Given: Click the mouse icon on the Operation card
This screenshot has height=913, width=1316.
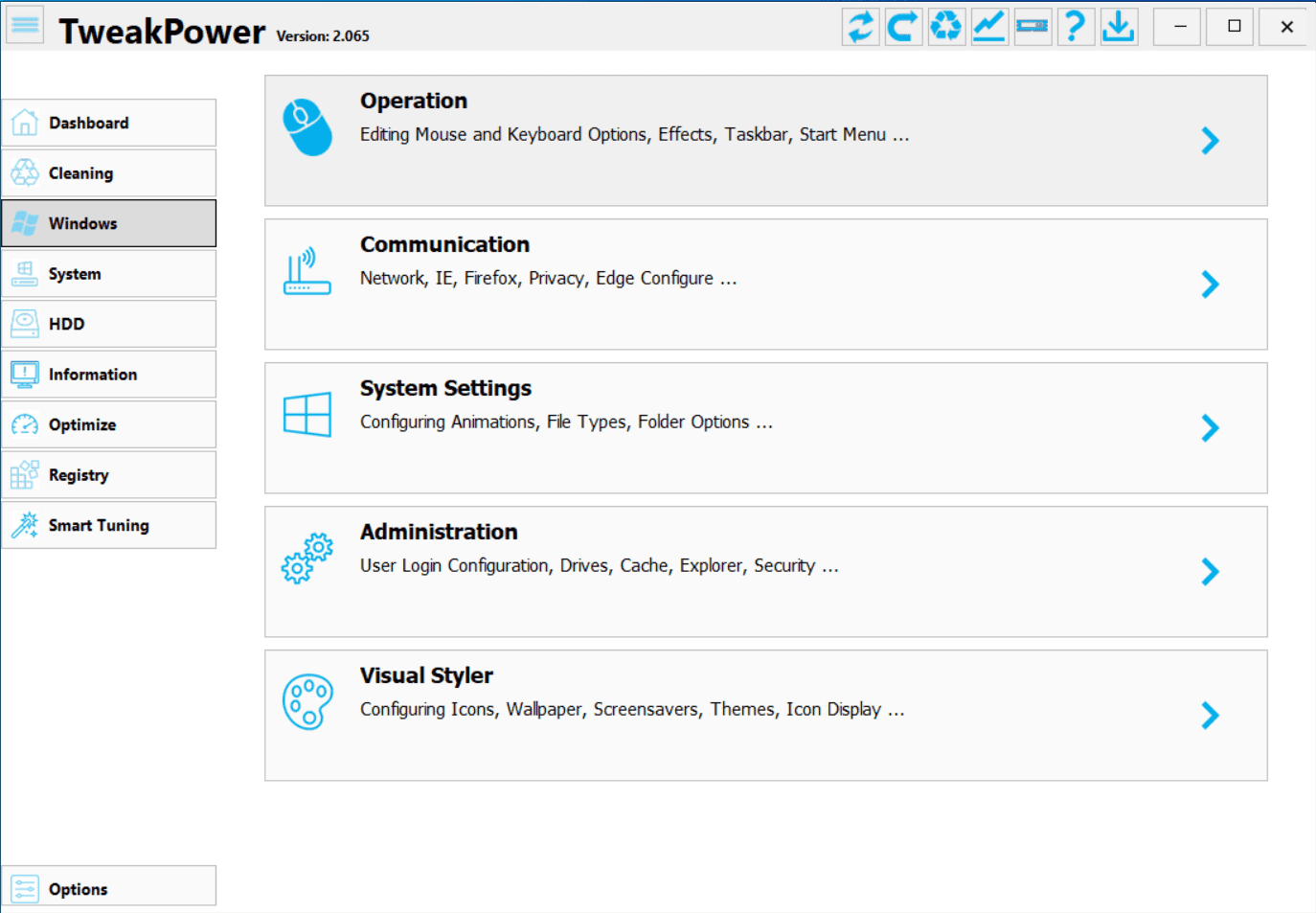Looking at the screenshot, I should pyautogui.click(x=307, y=126).
